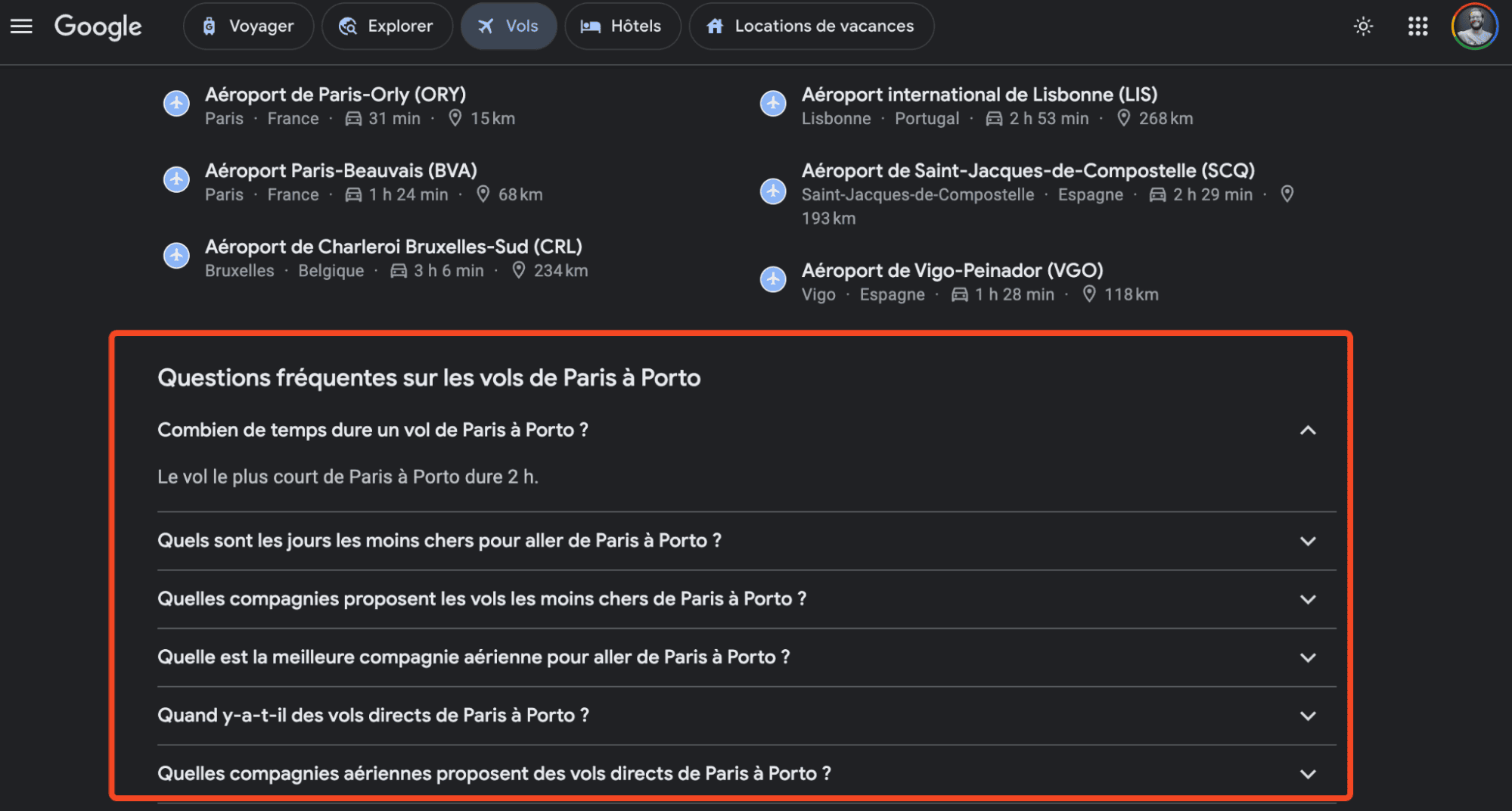Open the Google apps grid
The image size is (1512, 811).
[x=1417, y=26]
